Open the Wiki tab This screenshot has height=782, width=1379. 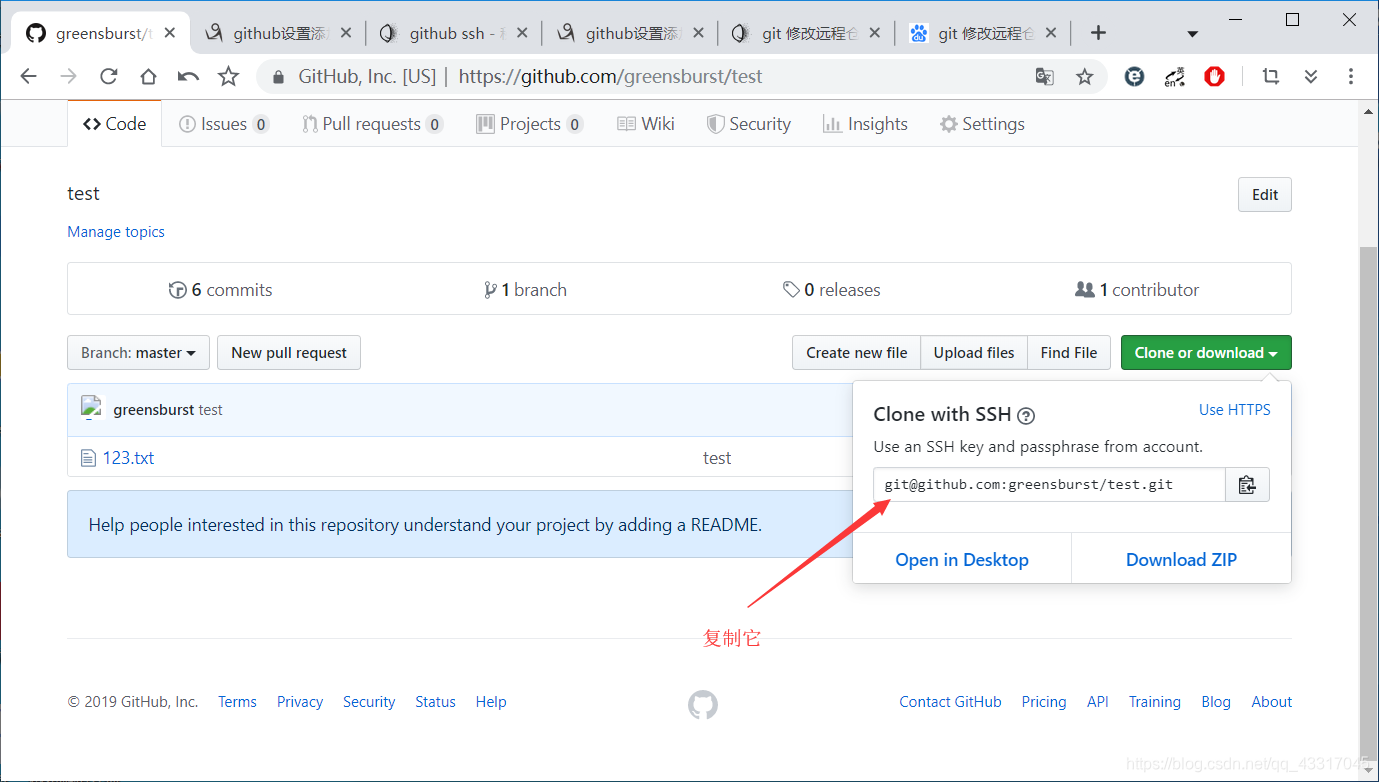pyautogui.click(x=646, y=124)
